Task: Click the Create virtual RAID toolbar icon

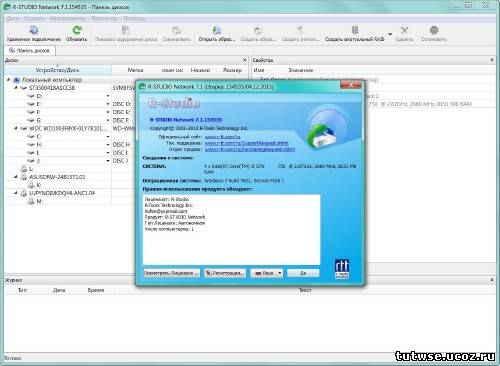Action: tap(355, 30)
